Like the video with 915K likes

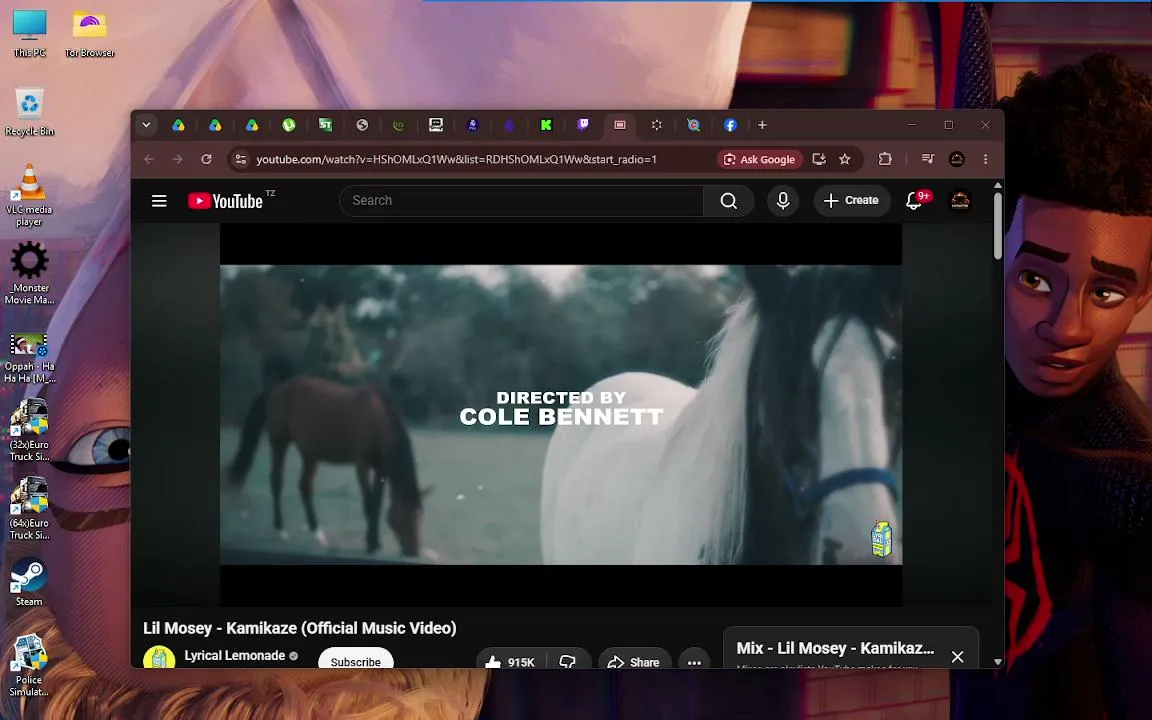coord(510,661)
